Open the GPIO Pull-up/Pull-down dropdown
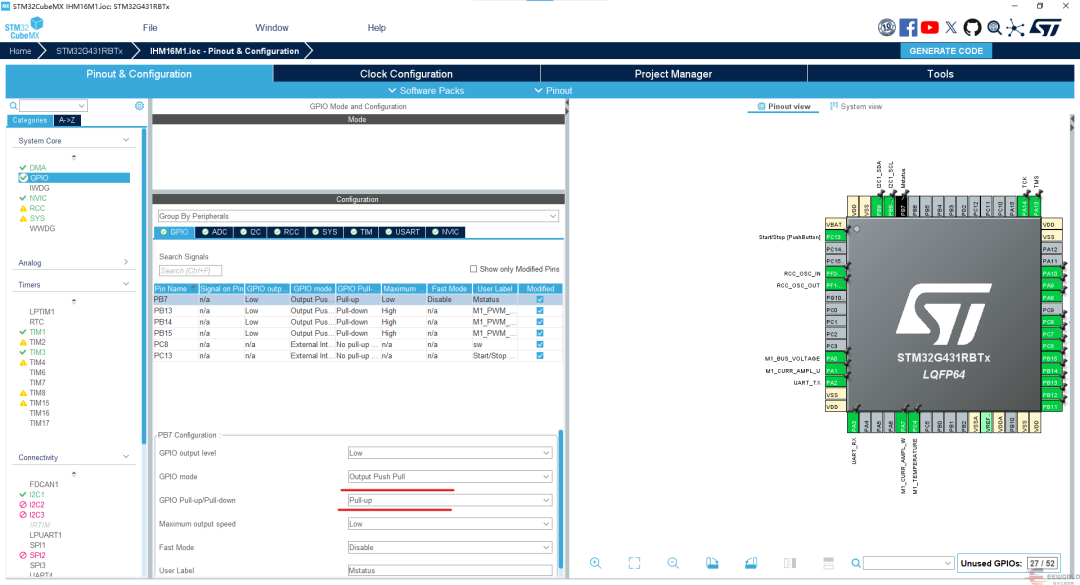Screen dimensions: 1080x585 [x=450, y=500]
